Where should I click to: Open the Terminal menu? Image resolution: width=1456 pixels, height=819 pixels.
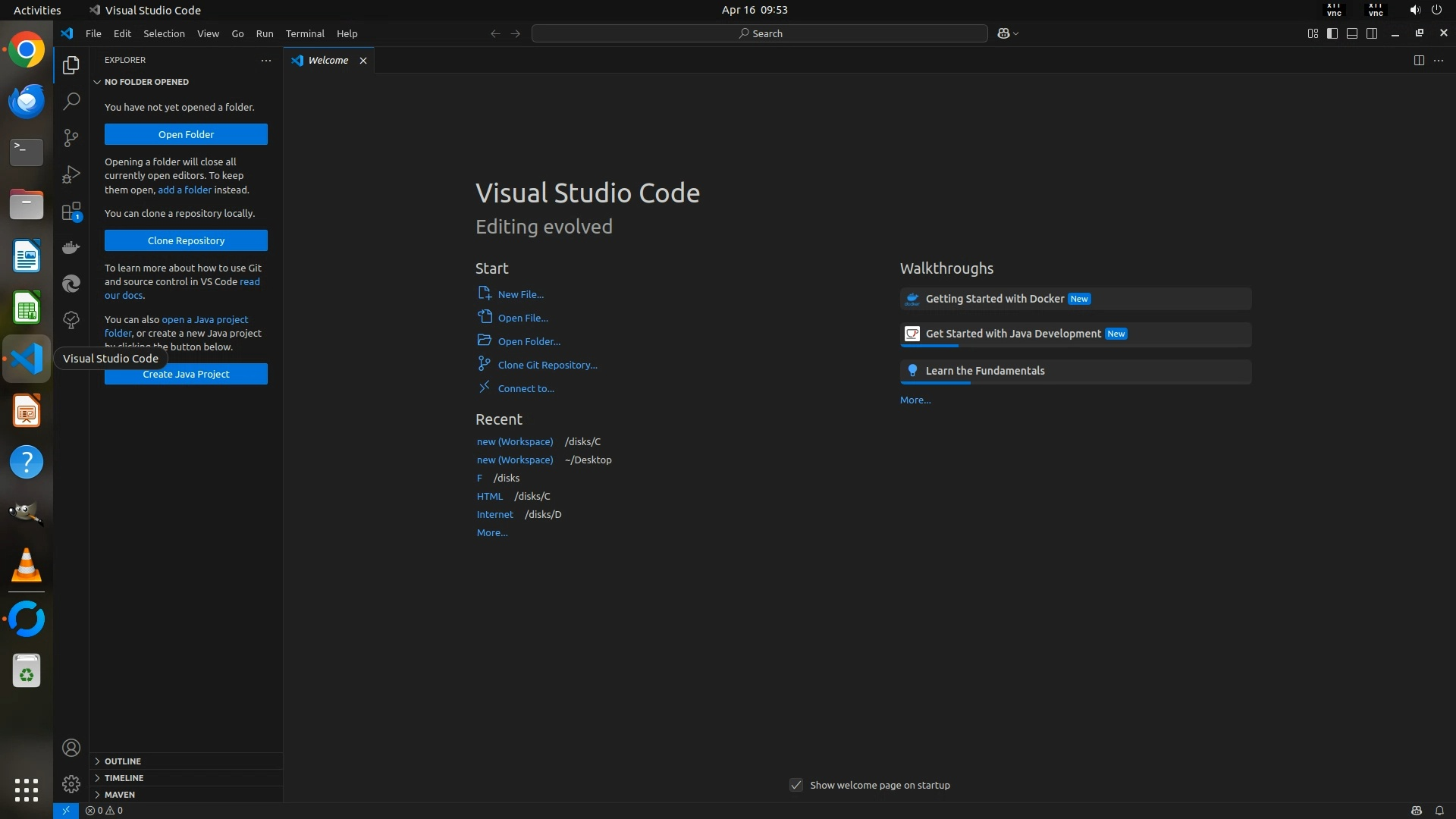click(305, 33)
